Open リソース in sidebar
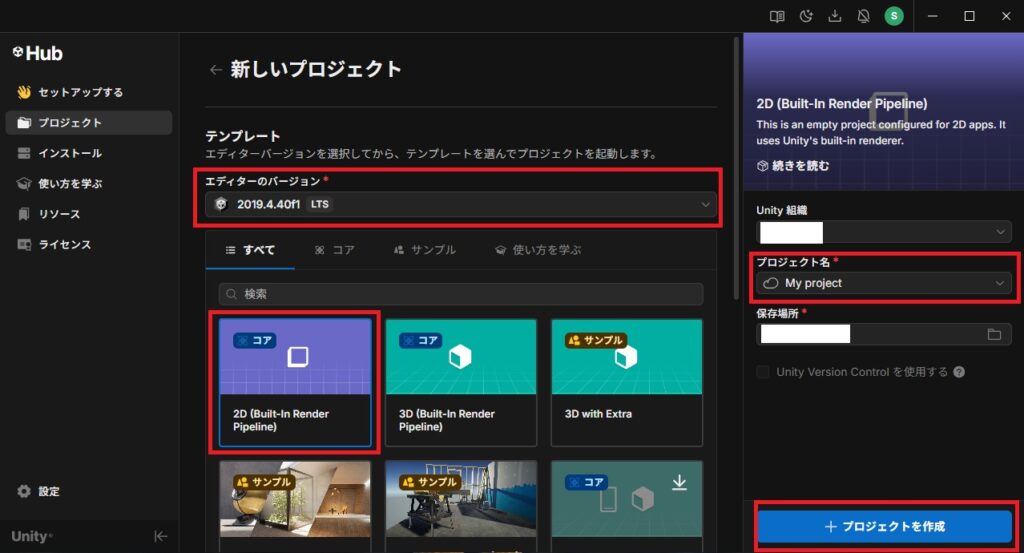 coord(89,214)
